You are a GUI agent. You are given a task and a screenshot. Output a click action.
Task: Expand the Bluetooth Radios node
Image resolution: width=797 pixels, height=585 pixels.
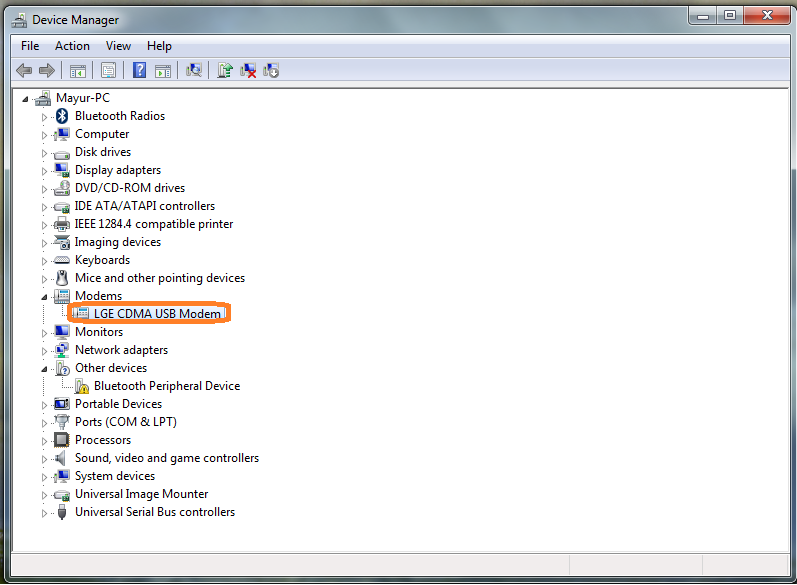click(x=44, y=117)
